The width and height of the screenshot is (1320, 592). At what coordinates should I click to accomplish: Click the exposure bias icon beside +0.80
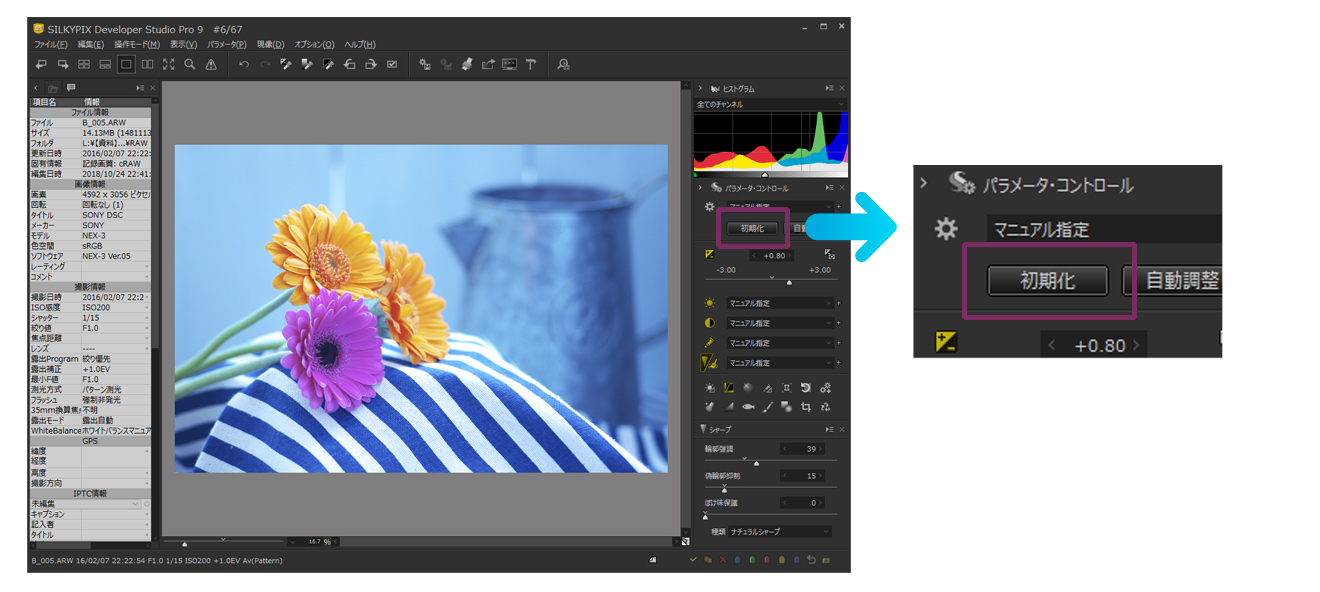tap(710, 256)
